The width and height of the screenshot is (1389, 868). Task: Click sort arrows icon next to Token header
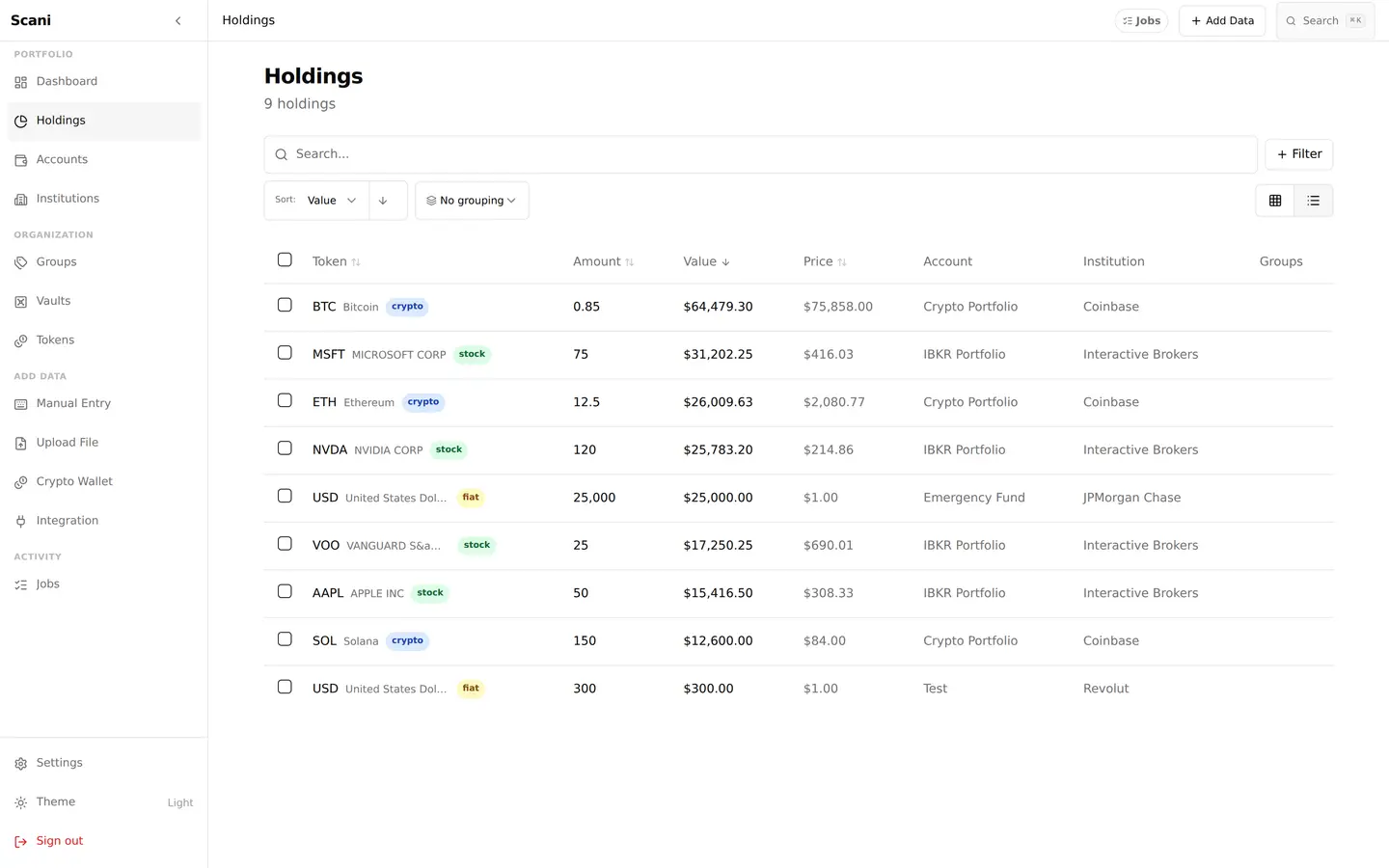(x=356, y=262)
